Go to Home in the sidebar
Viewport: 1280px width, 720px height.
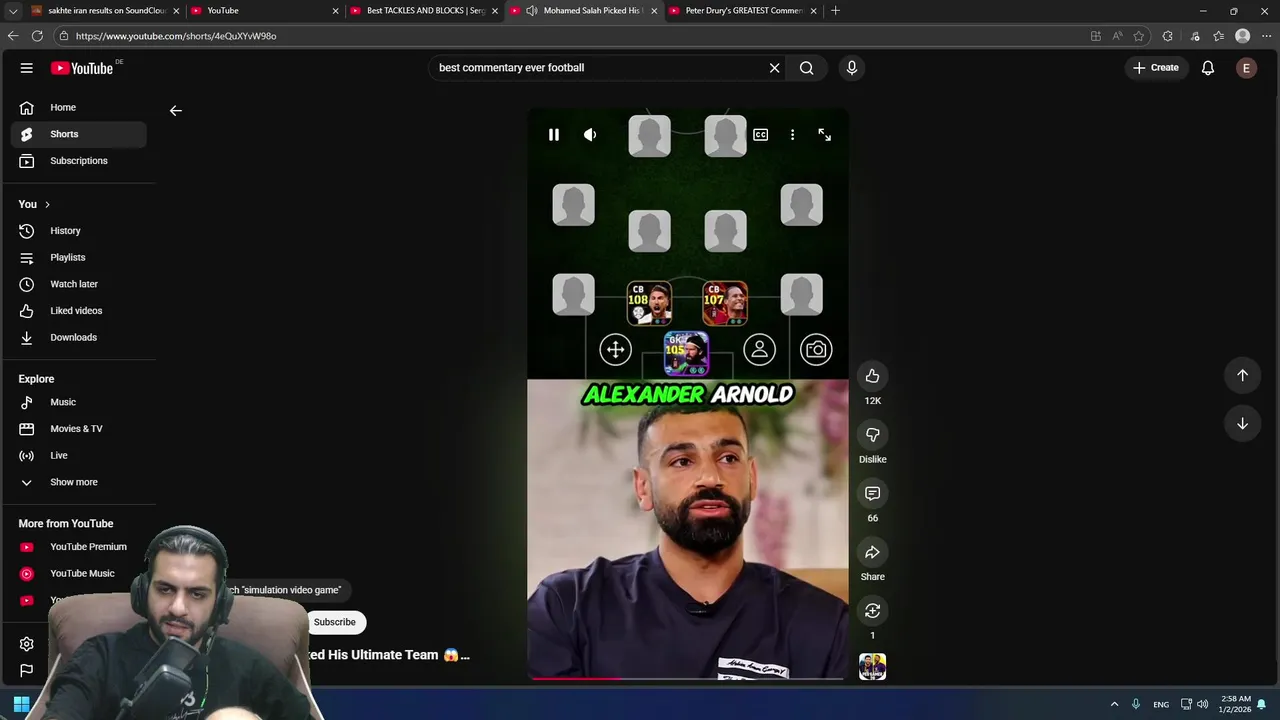point(79,107)
